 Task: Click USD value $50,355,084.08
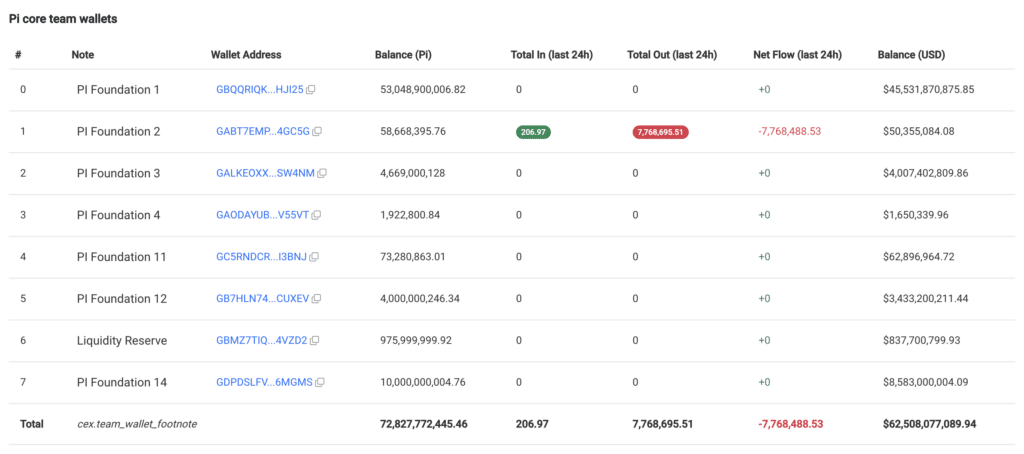tap(919, 132)
